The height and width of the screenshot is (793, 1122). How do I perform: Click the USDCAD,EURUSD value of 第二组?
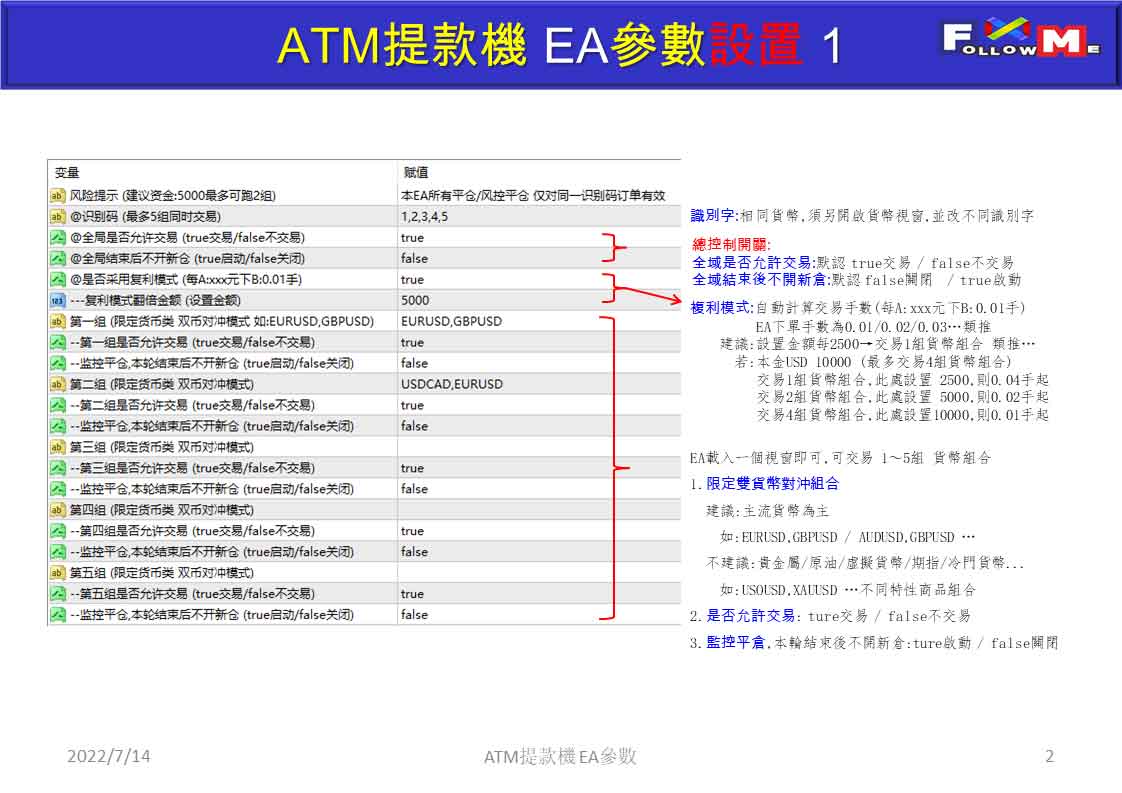point(452,384)
